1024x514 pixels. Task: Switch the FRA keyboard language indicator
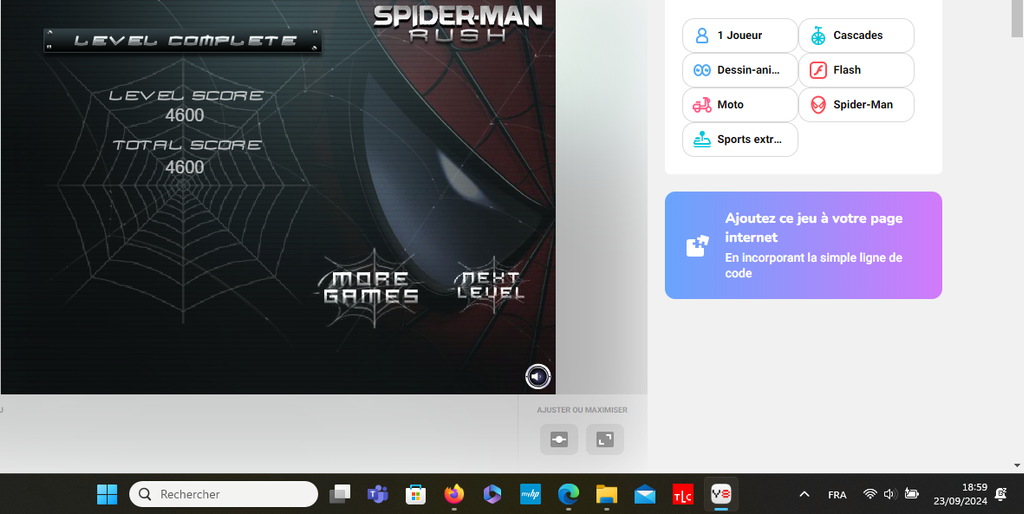[837, 494]
